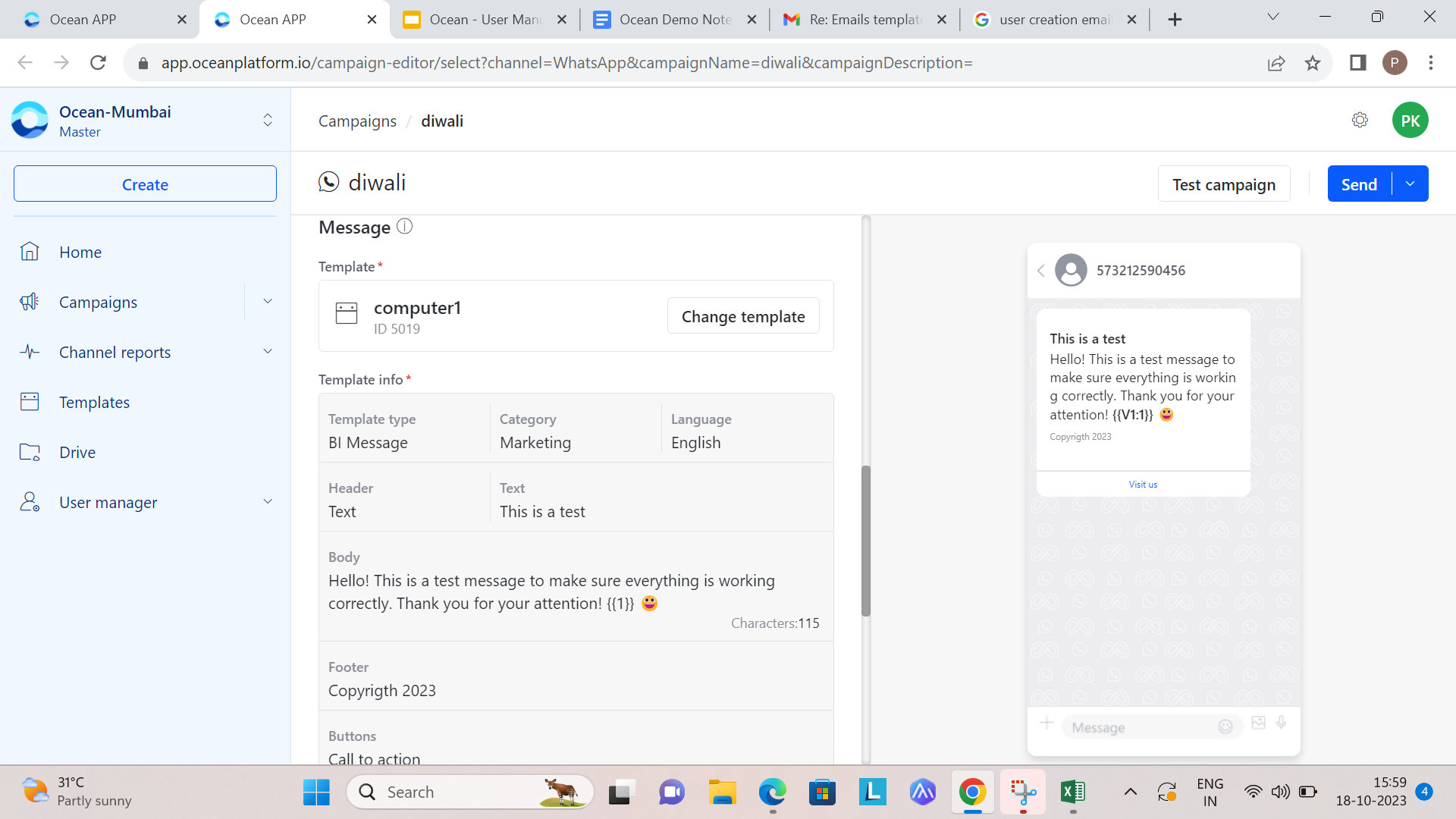Click the Campaigns breadcrumb link
Screen dimensions: 1456x819
tap(357, 121)
